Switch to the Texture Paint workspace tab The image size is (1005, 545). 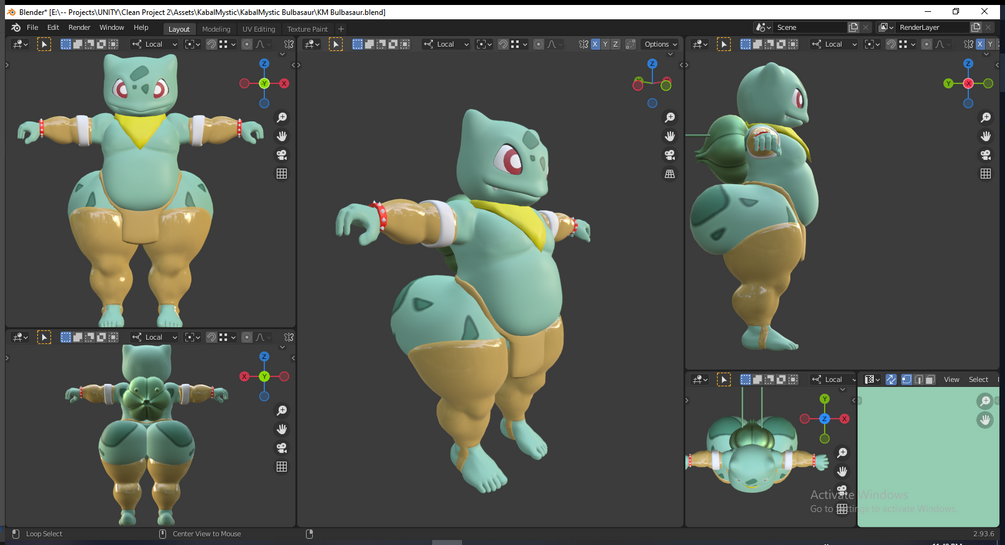pyautogui.click(x=307, y=29)
